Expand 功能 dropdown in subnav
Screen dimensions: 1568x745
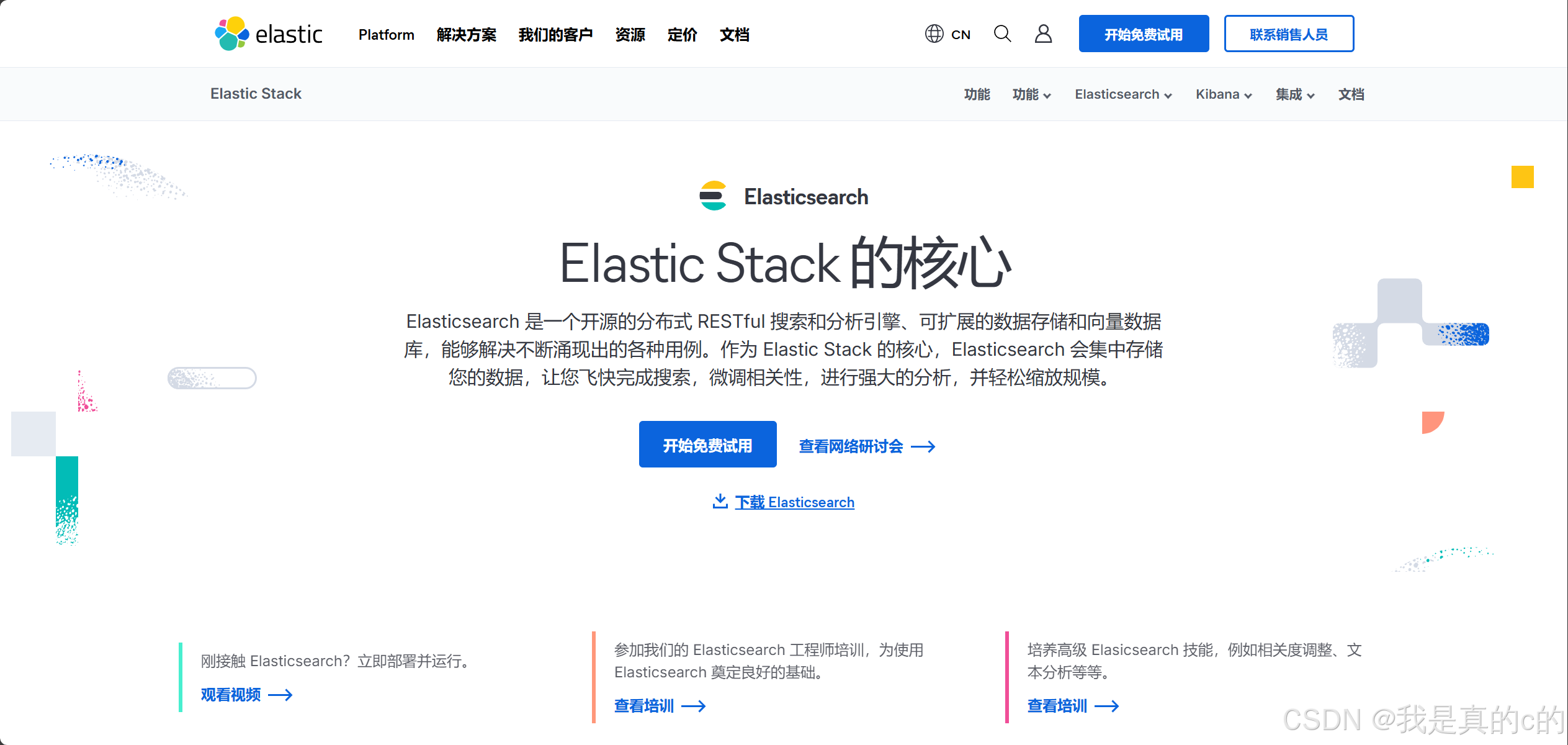click(1031, 94)
